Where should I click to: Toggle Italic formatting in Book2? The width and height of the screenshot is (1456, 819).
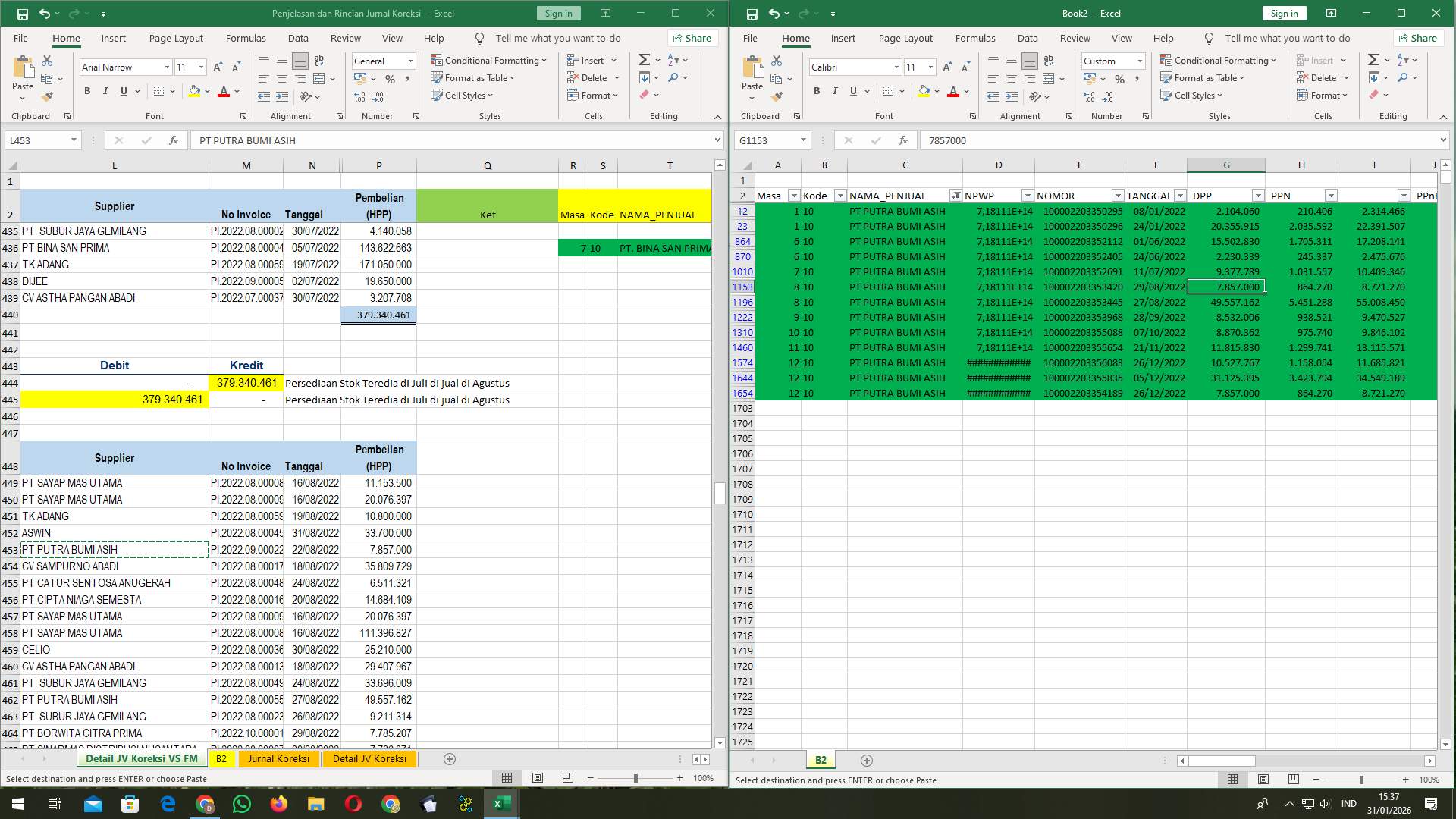835,91
